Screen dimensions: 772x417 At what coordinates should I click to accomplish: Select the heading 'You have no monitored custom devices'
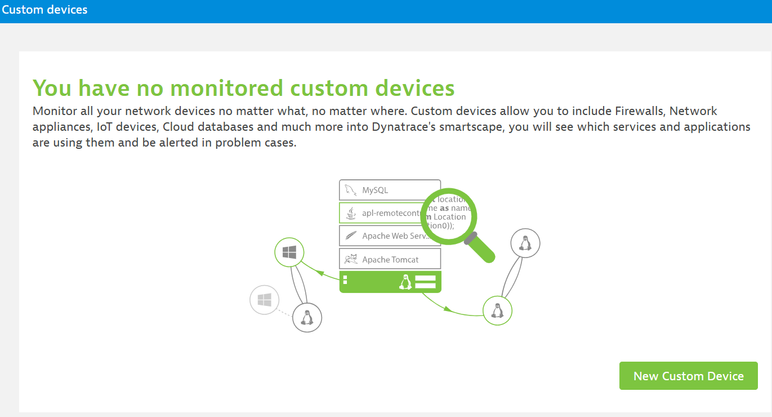click(243, 88)
